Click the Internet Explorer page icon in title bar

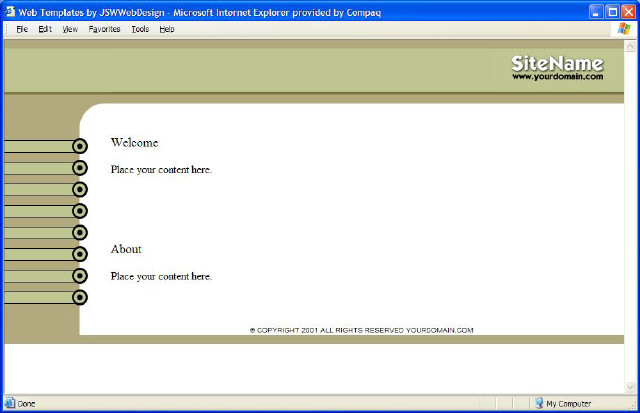(10, 11)
